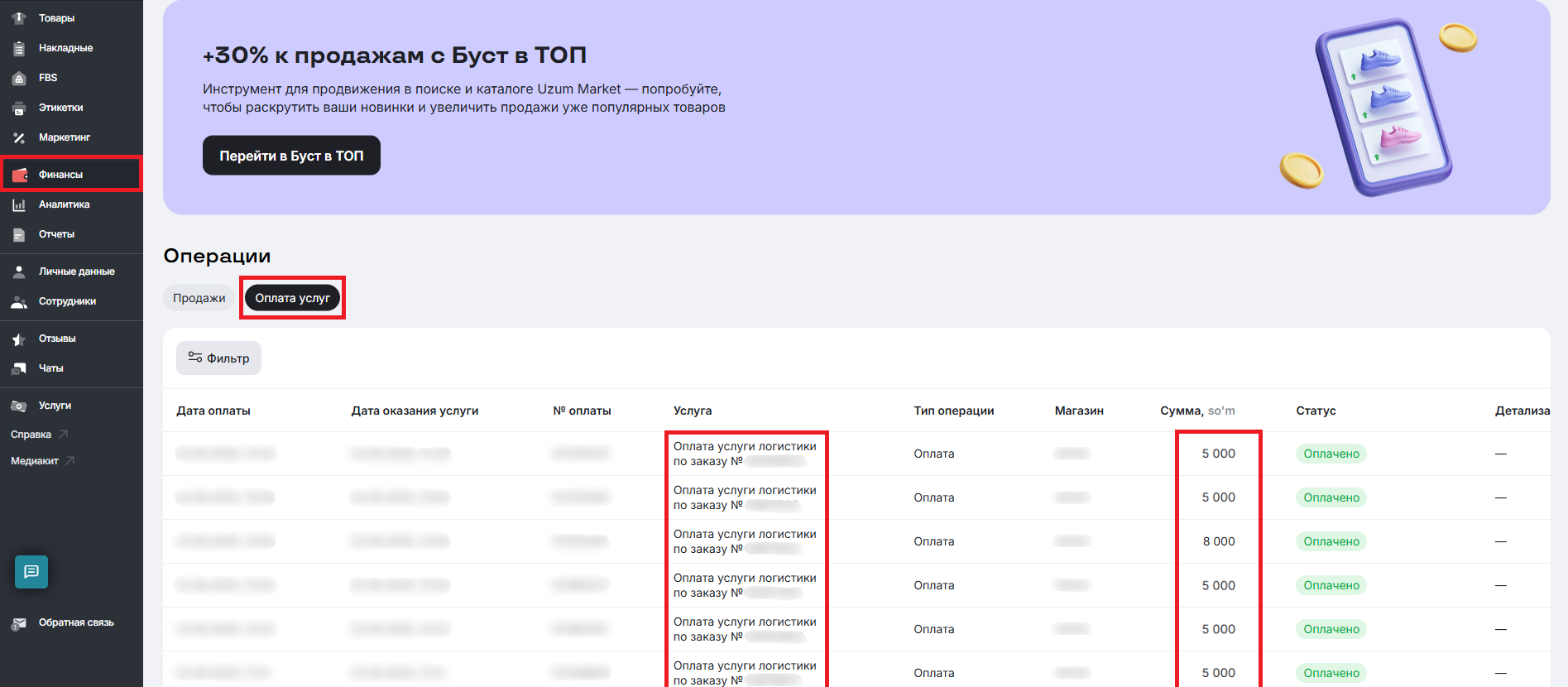Click the Услуга column header
The image size is (1568, 687).
(693, 411)
